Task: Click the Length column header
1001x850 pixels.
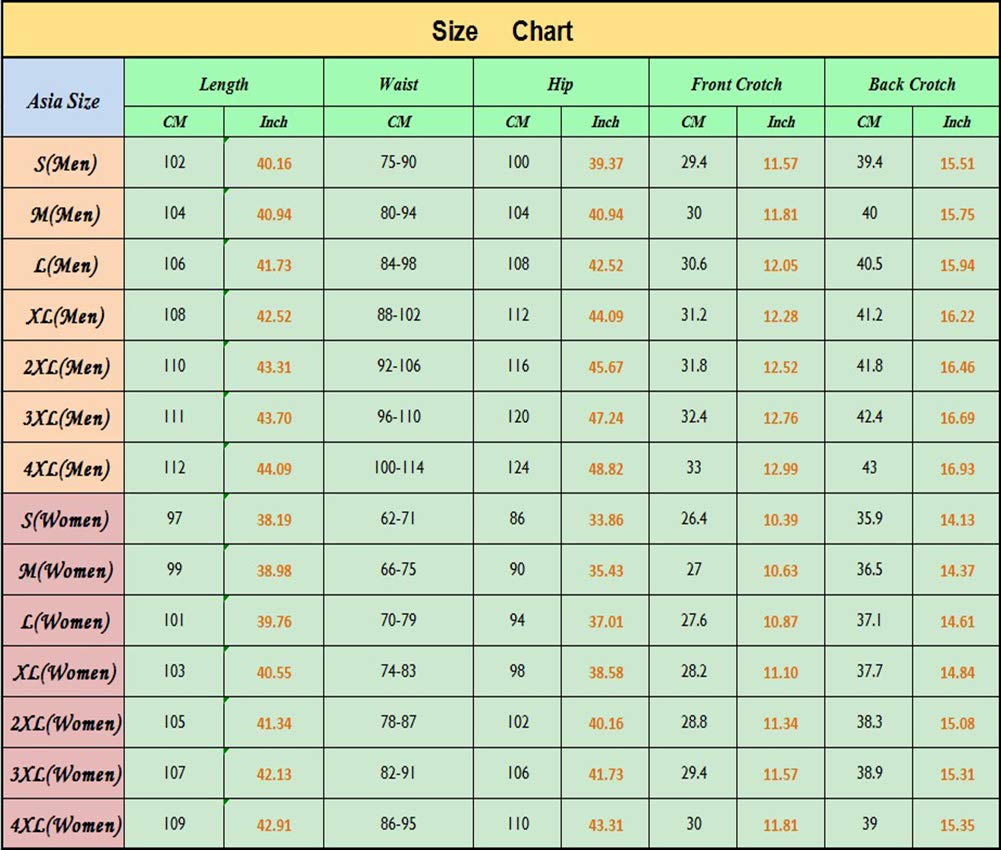Action: coord(223,83)
